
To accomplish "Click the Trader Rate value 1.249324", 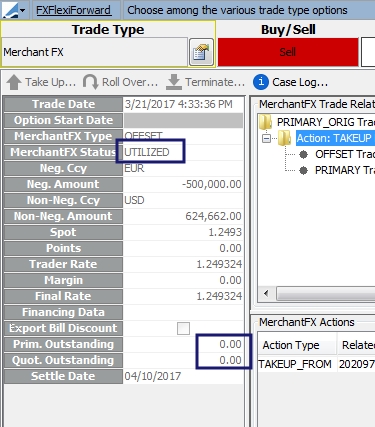I will pos(219,264).
